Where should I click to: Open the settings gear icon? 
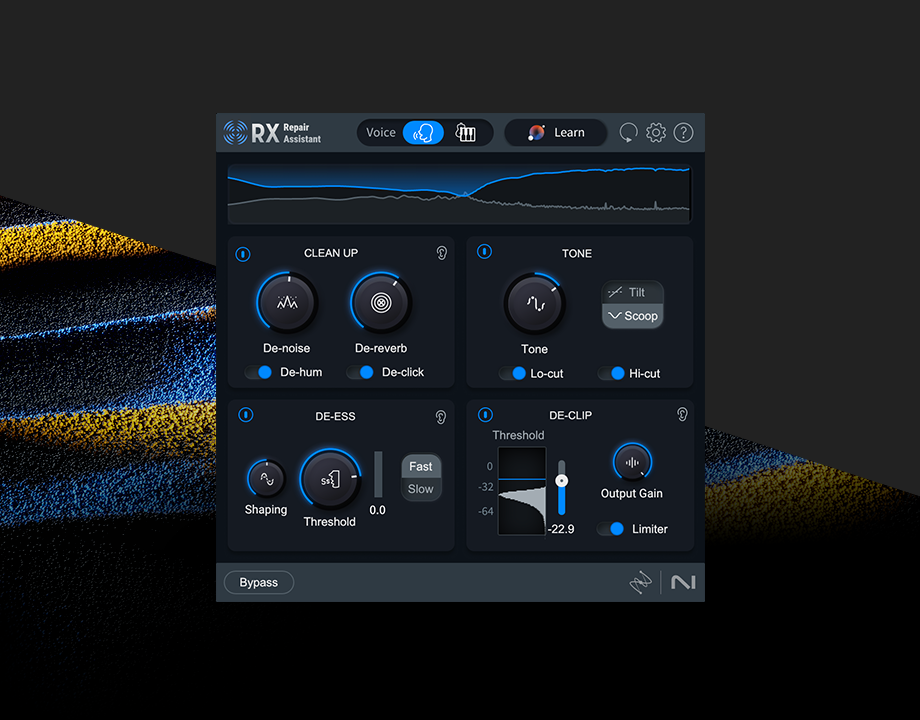(656, 133)
